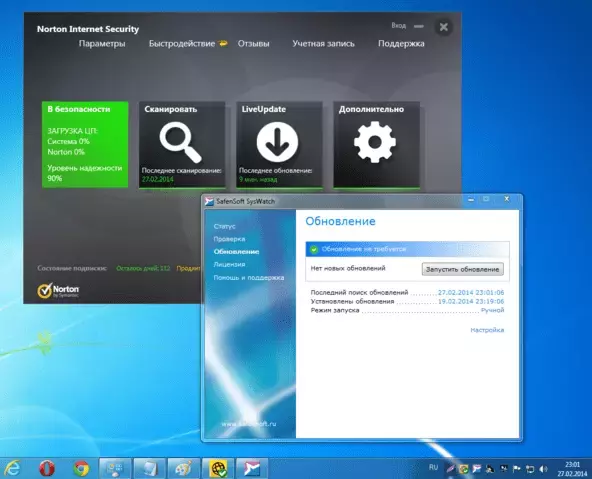592x479 pixels.
Task: Switch to SysWatch taskbar button
Action: click(252, 468)
